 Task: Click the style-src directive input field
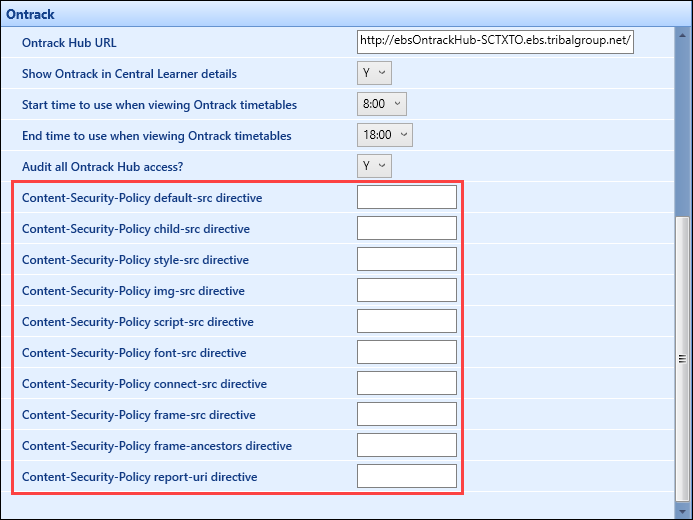(407, 259)
